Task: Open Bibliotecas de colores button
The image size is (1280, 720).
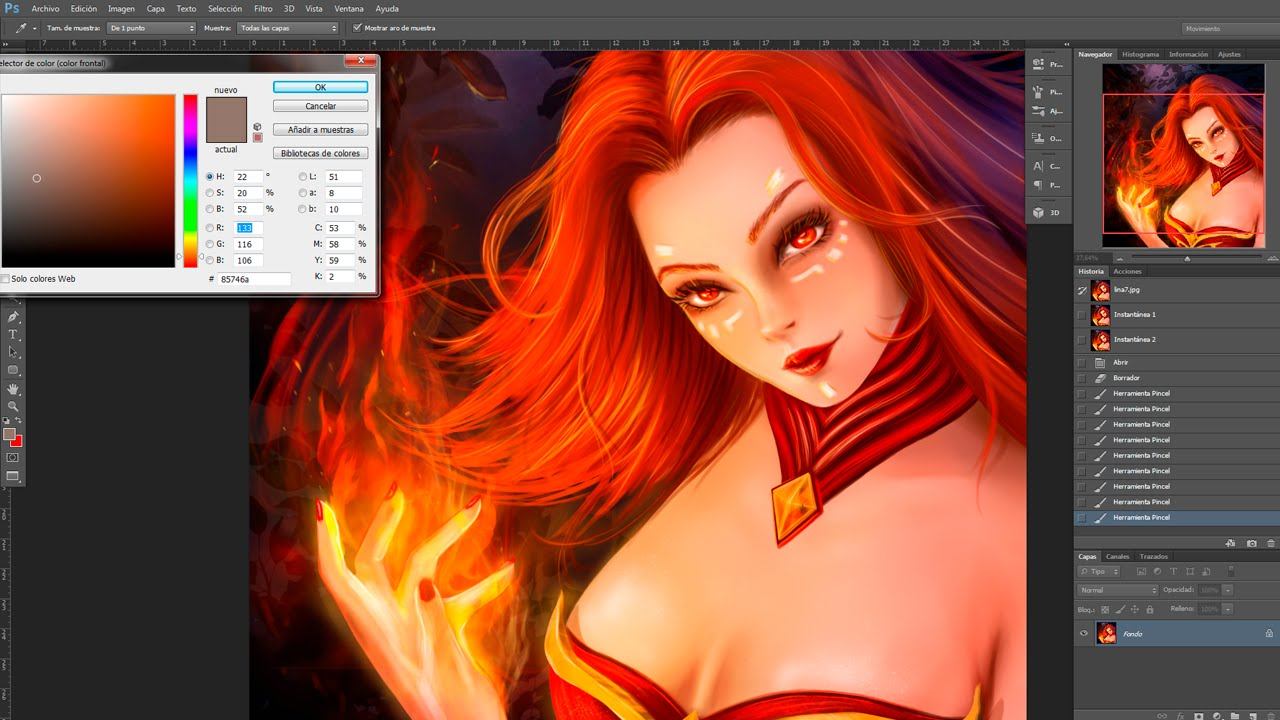Action: pyautogui.click(x=320, y=153)
